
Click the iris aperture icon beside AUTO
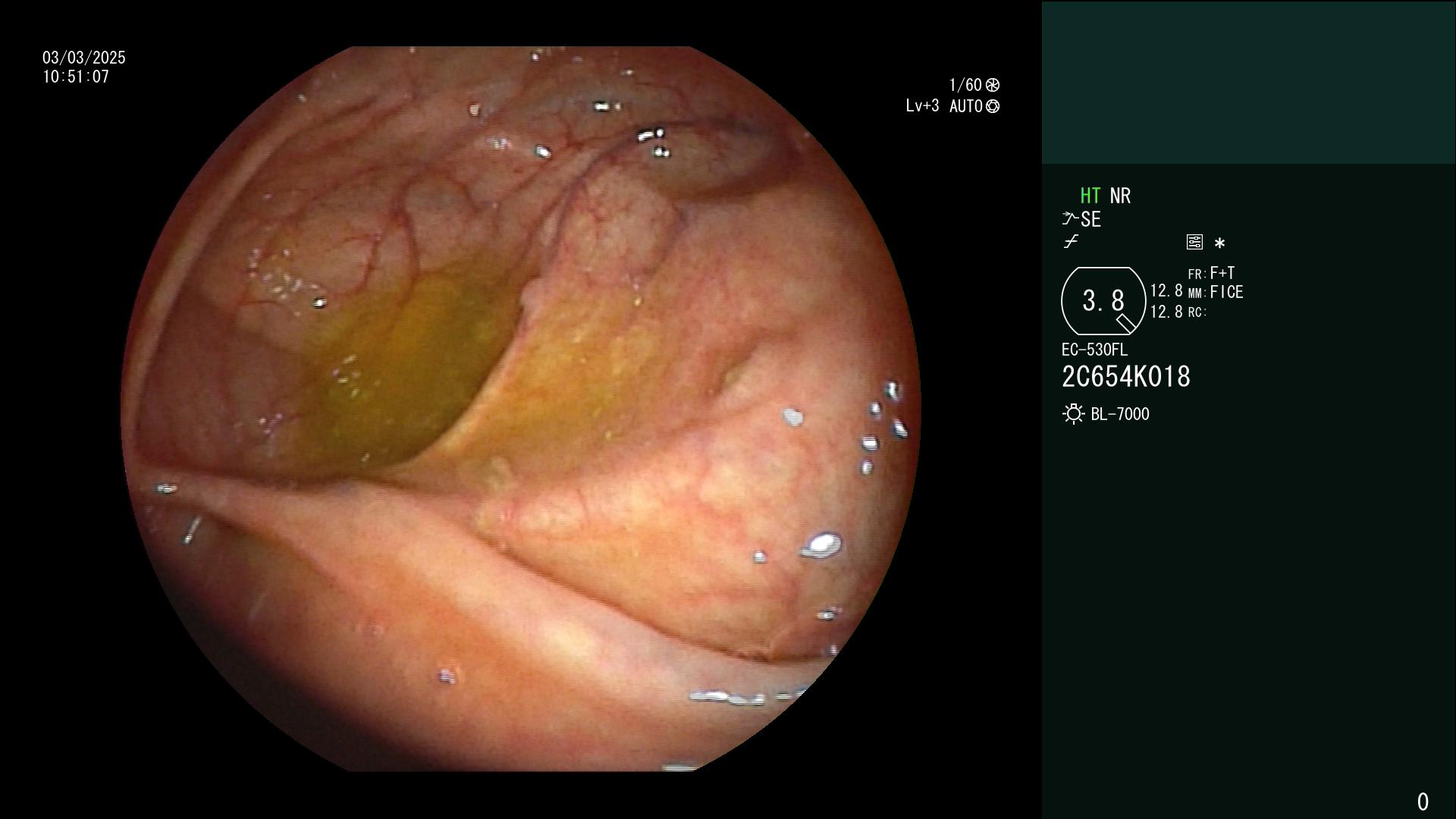tap(993, 106)
